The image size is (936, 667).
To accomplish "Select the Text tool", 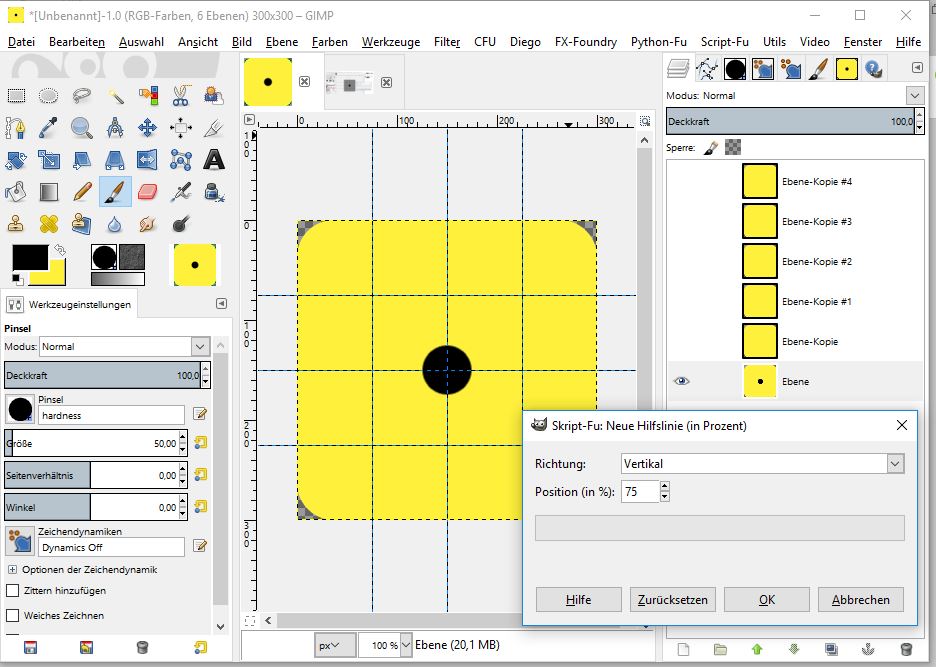I will click(x=213, y=160).
